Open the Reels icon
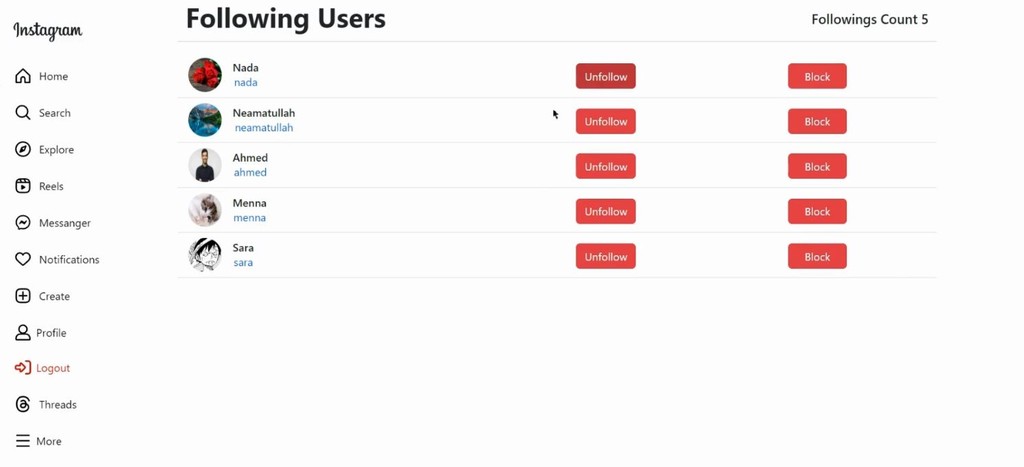Viewport: 1024px width, 467px height. pos(23,186)
